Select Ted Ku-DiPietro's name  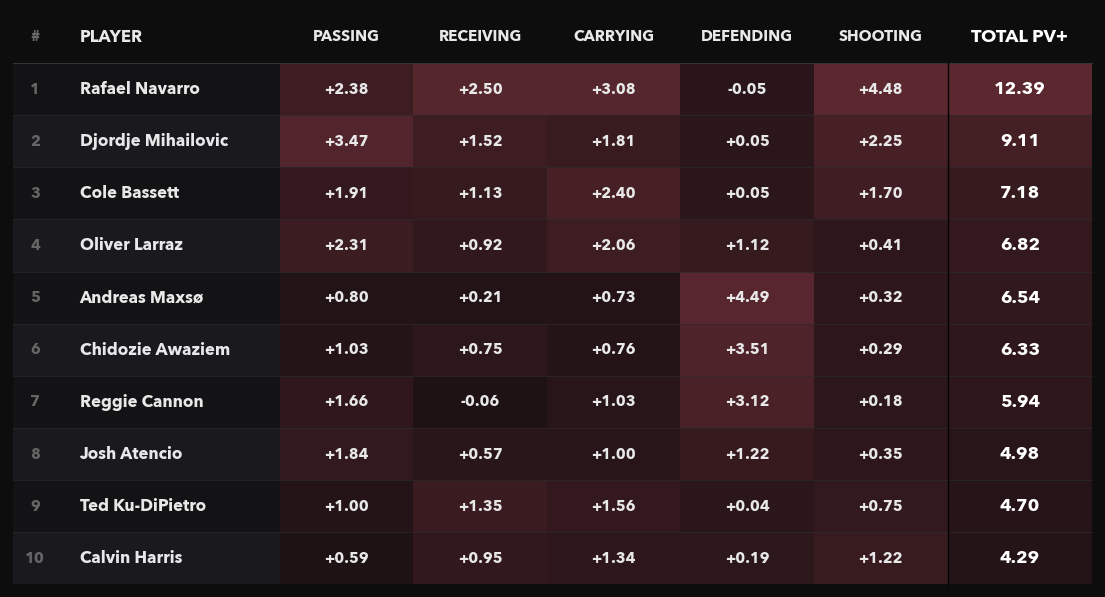tap(143, 505)
